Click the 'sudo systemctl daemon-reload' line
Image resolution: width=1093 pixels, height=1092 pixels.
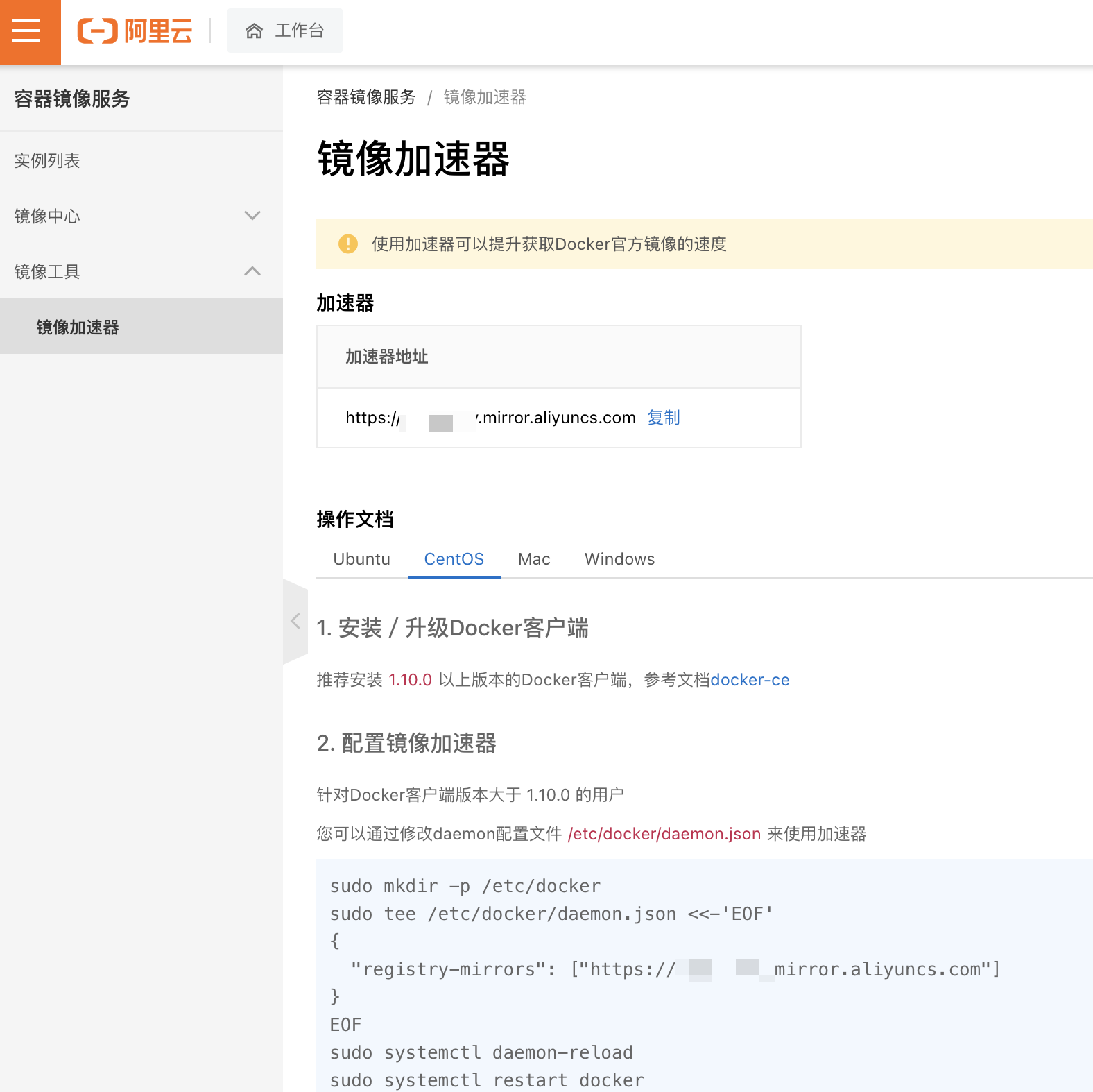tap(481, 1053)
